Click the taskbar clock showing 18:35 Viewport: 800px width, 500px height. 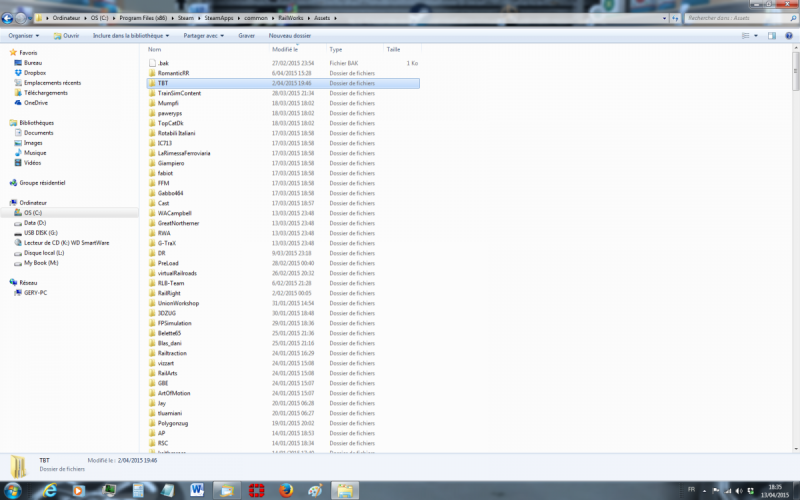pos(775,491)
